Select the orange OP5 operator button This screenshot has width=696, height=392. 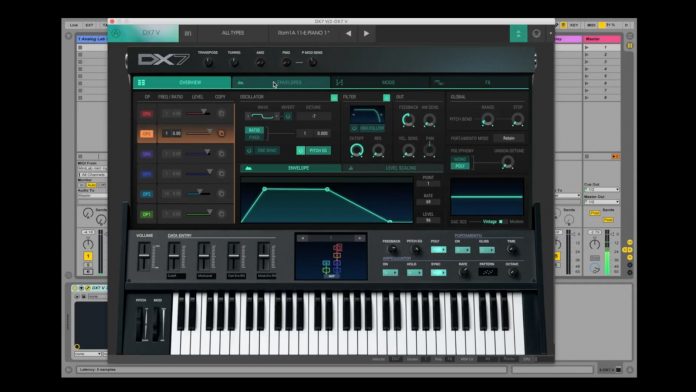tap(147, 134)
